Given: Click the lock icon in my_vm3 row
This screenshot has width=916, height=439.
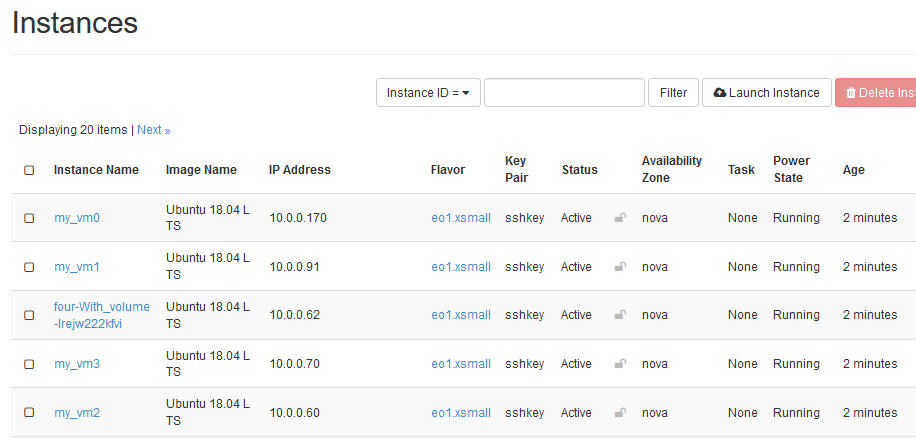Looking at the screenshot, I should 620,364.
